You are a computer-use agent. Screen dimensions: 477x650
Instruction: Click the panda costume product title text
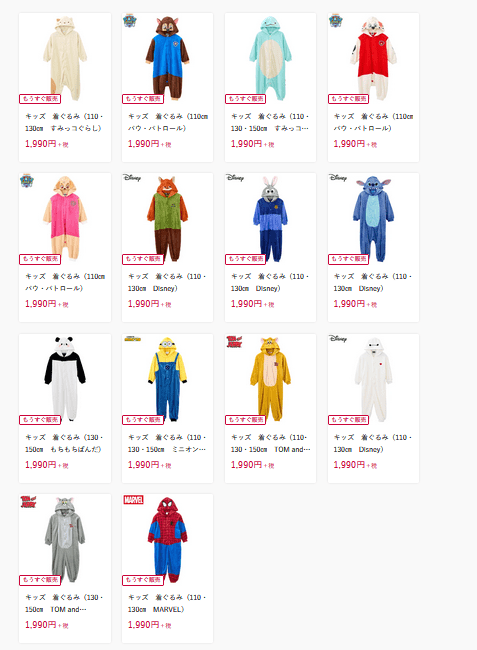(64, 443)
